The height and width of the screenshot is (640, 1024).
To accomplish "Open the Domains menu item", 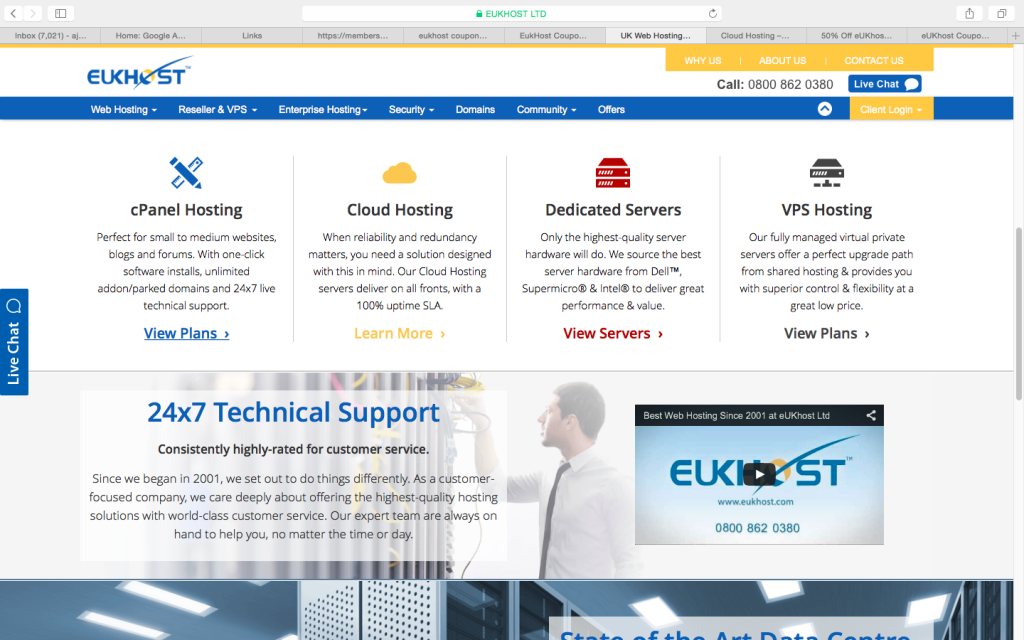I will pos(475,109).
